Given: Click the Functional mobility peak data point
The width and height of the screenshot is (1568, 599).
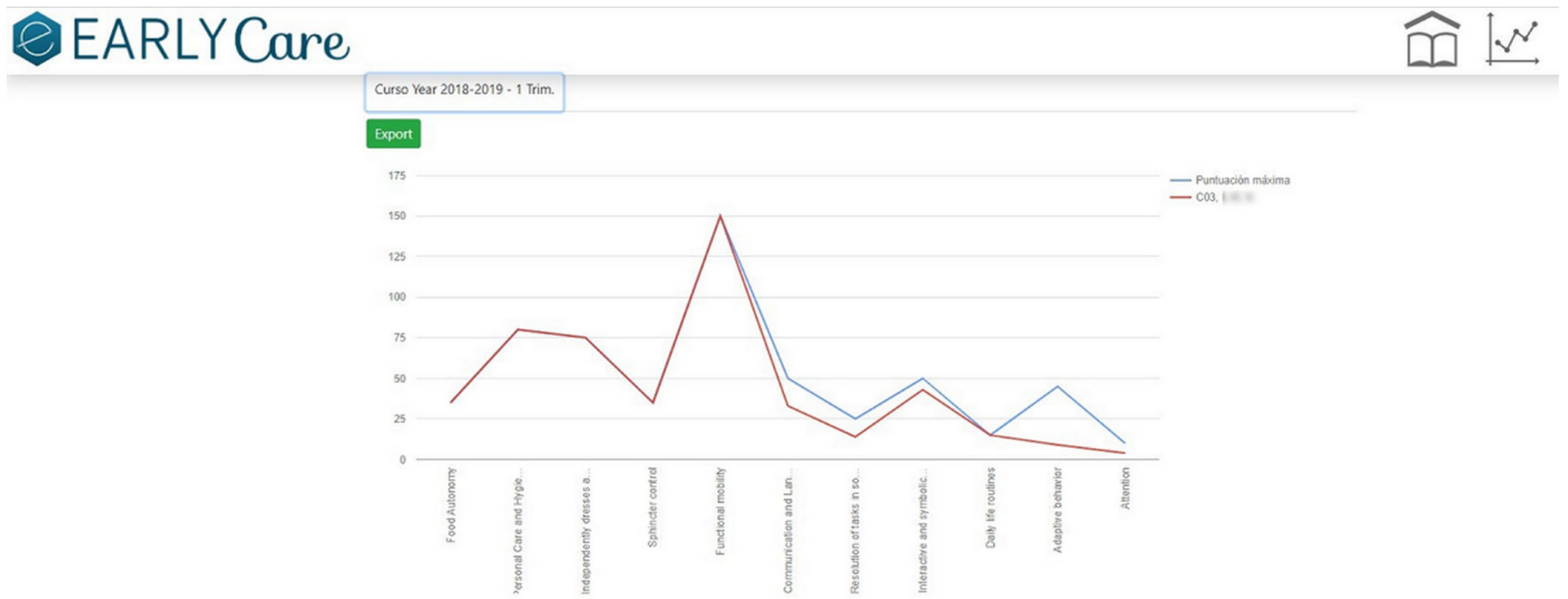Looking at the screenshot, I should coord(720,216).
